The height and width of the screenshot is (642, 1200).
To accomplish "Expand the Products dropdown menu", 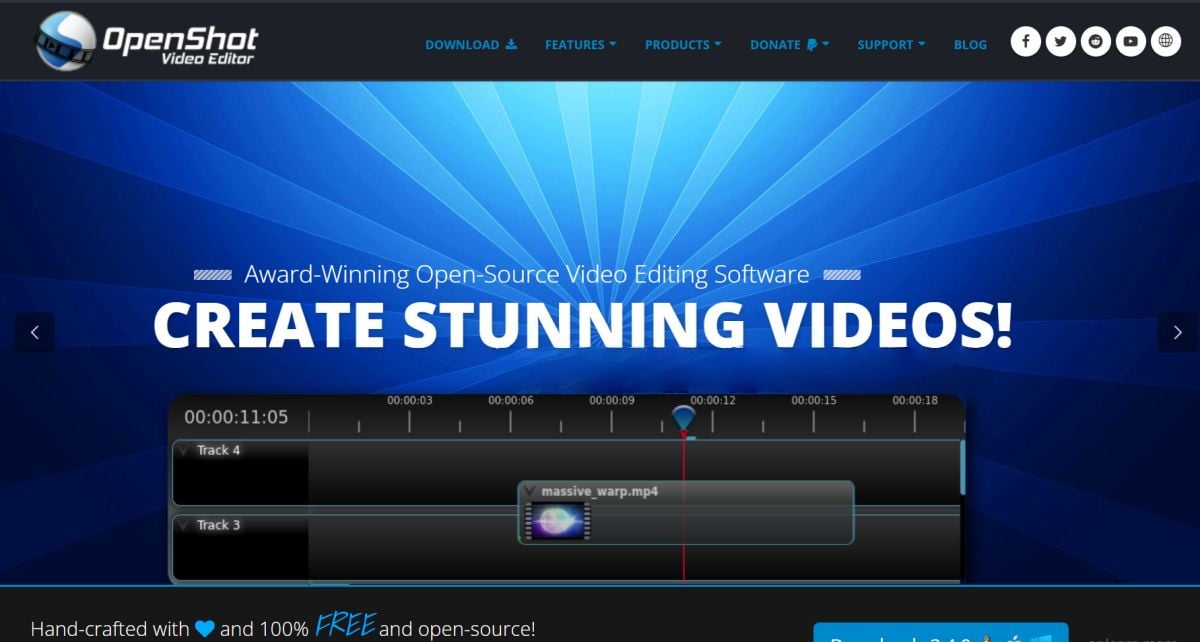I will pos(683,45).
